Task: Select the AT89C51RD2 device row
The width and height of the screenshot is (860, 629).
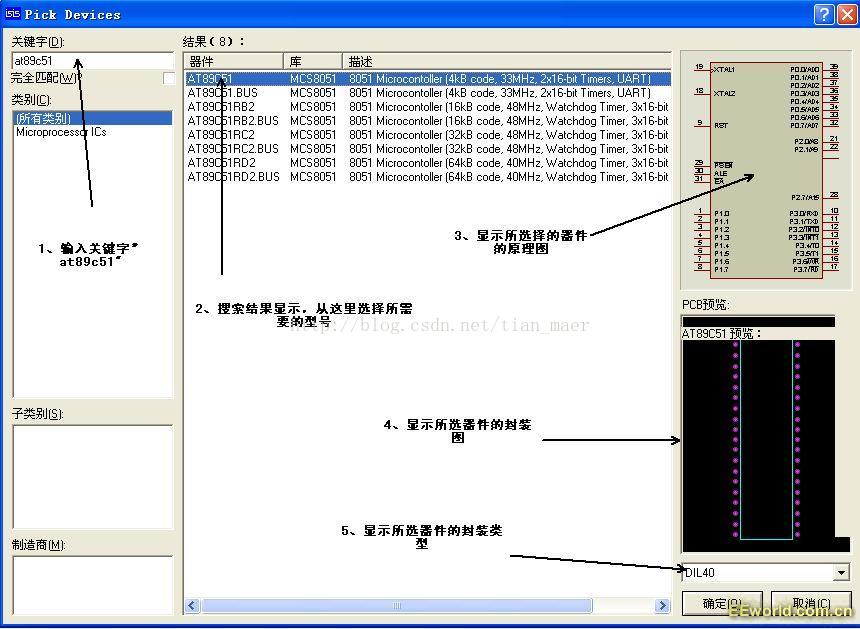Action: 428,163
